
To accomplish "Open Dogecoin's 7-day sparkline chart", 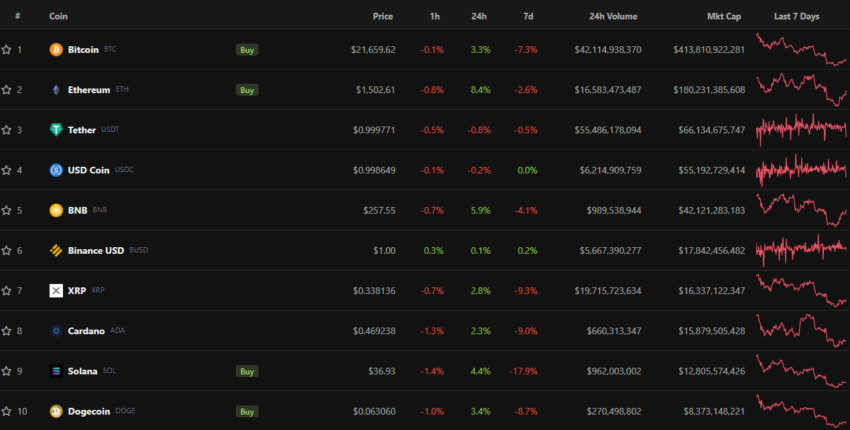I will pos(801,411).
